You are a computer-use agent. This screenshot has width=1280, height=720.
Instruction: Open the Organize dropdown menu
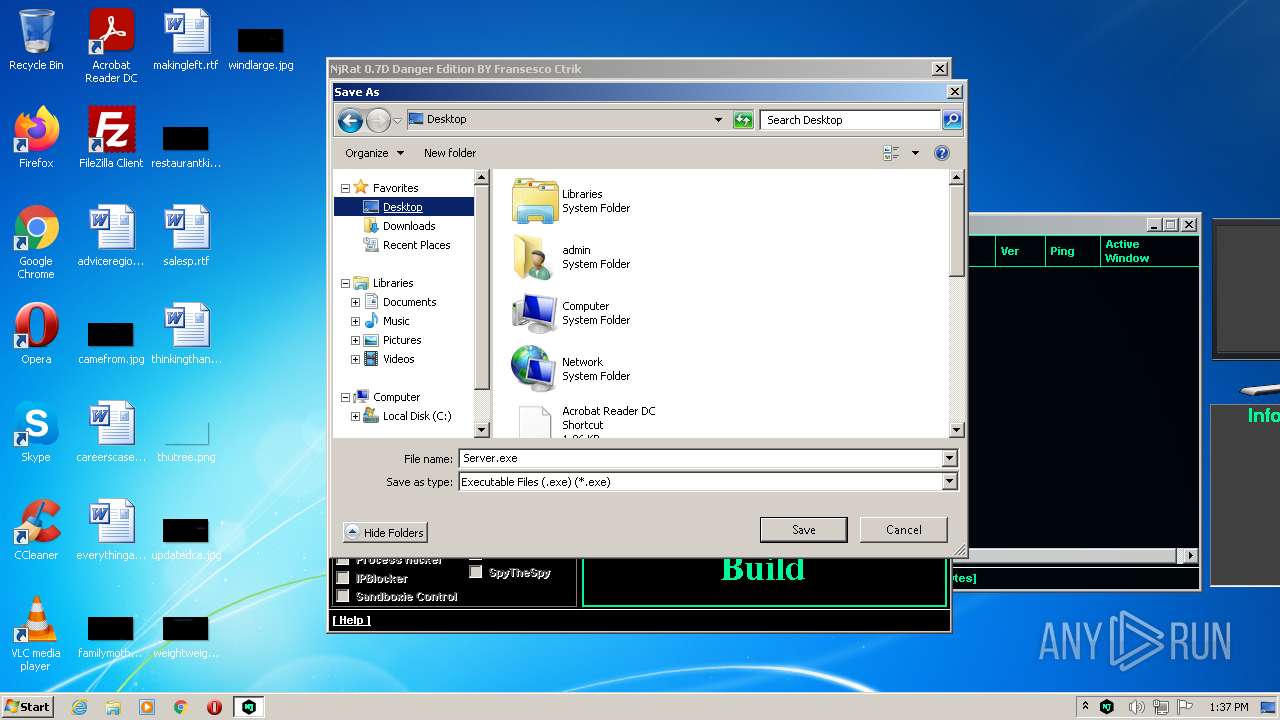pyautogui.click(x=375, y=153)
